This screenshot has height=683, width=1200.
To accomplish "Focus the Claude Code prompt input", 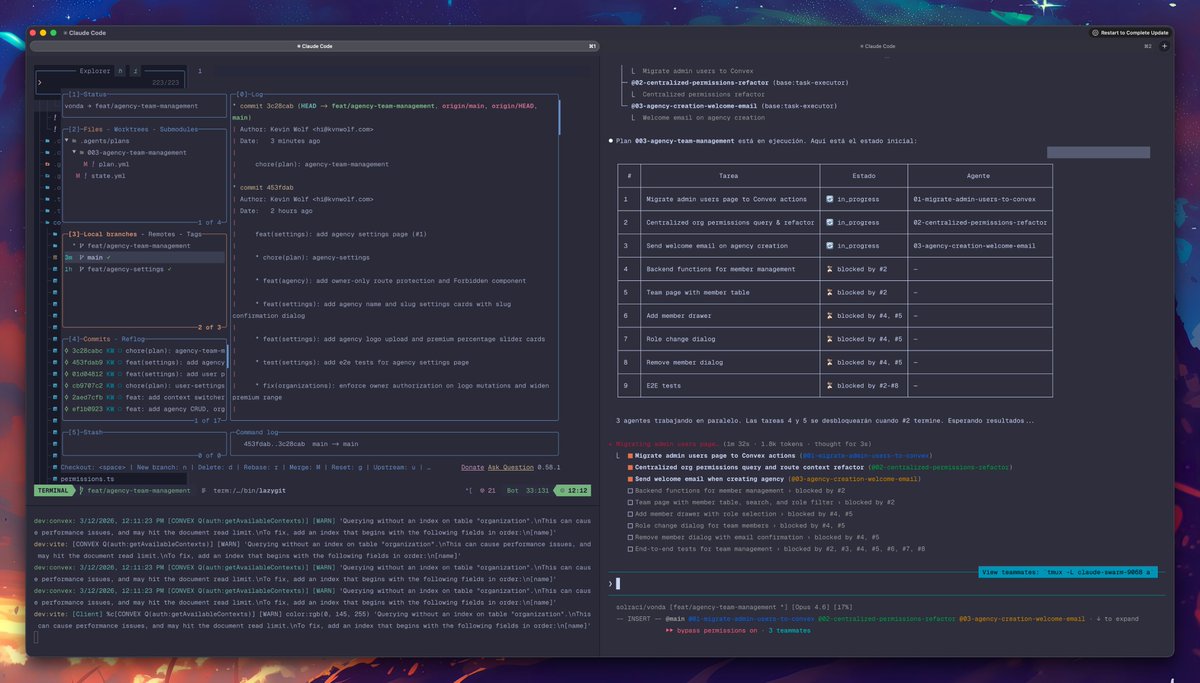I will tap(886, 583).
